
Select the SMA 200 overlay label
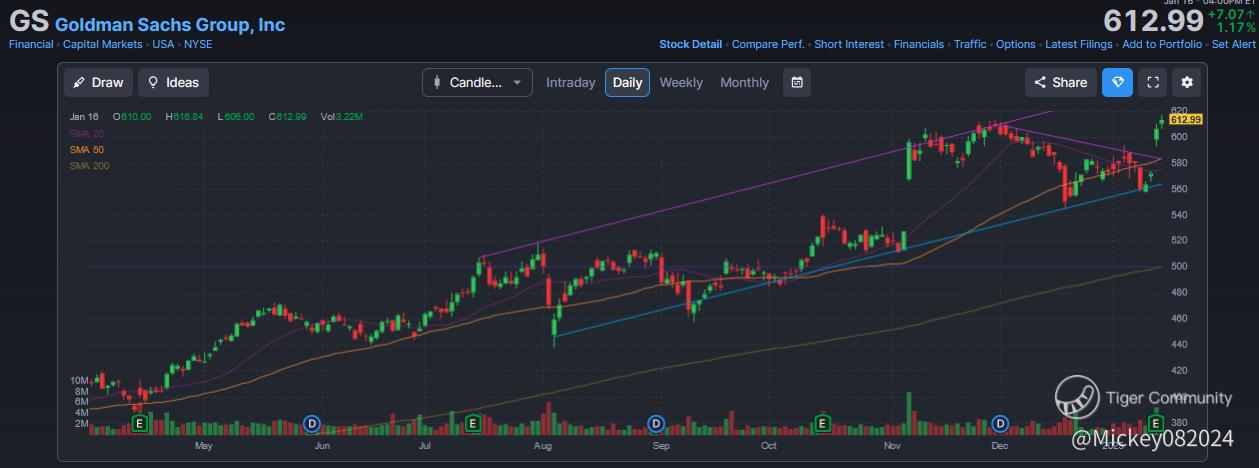point(89,165)
